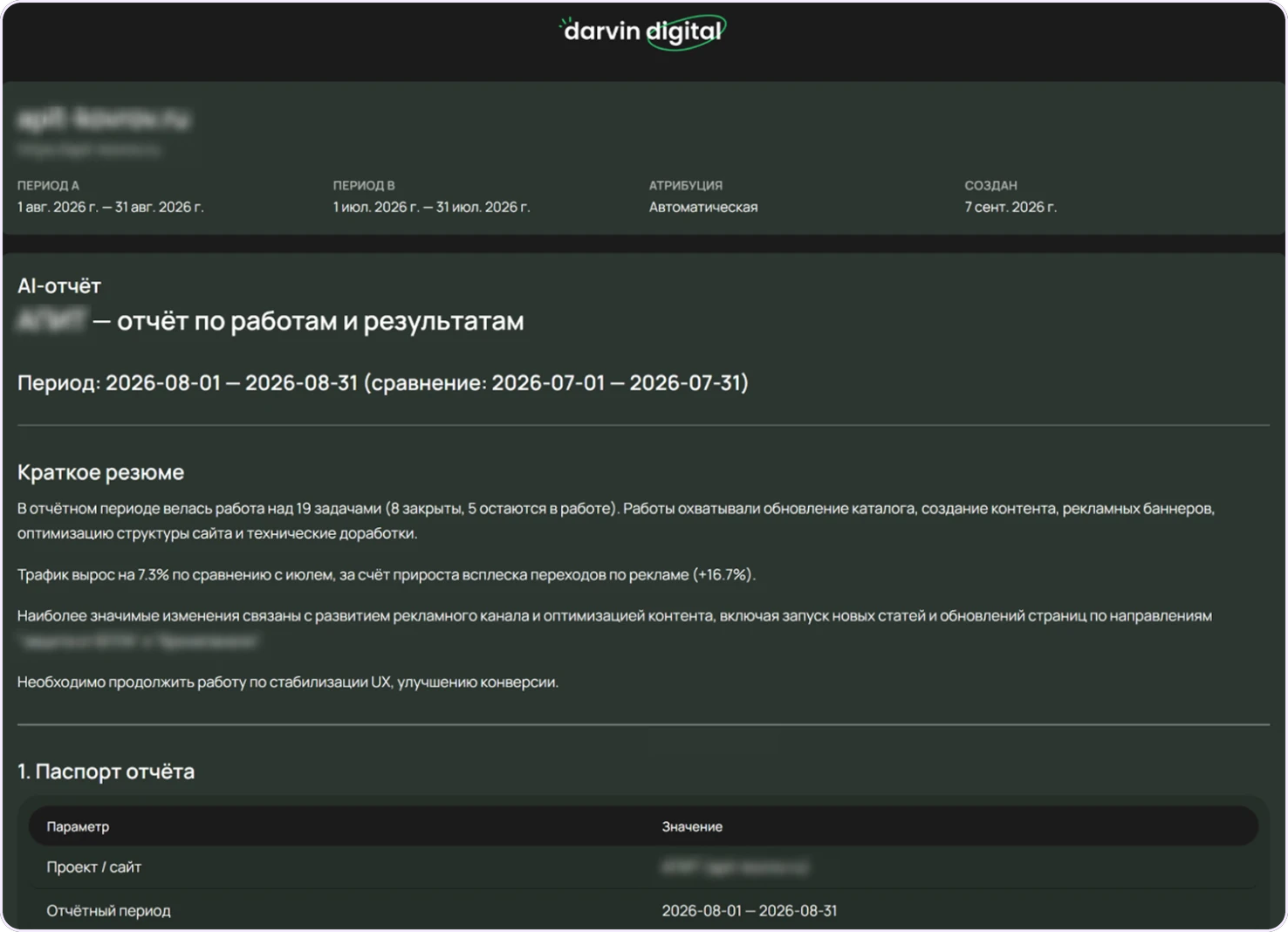Click the date range '1 авг. 2026 г. — 31 авг. 2026 г.'

pos(111,207)
